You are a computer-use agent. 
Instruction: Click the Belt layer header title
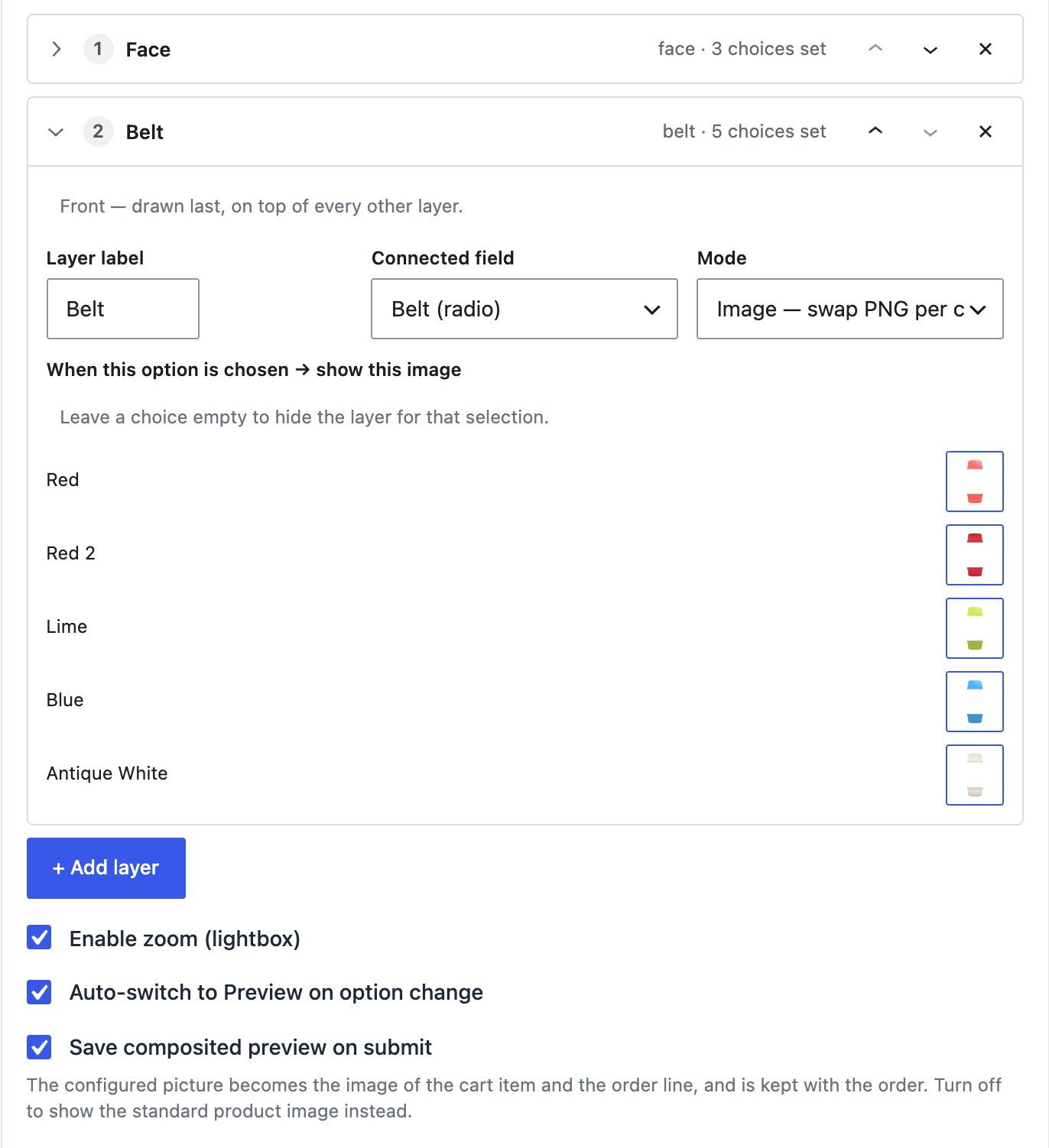pos(145,132)
